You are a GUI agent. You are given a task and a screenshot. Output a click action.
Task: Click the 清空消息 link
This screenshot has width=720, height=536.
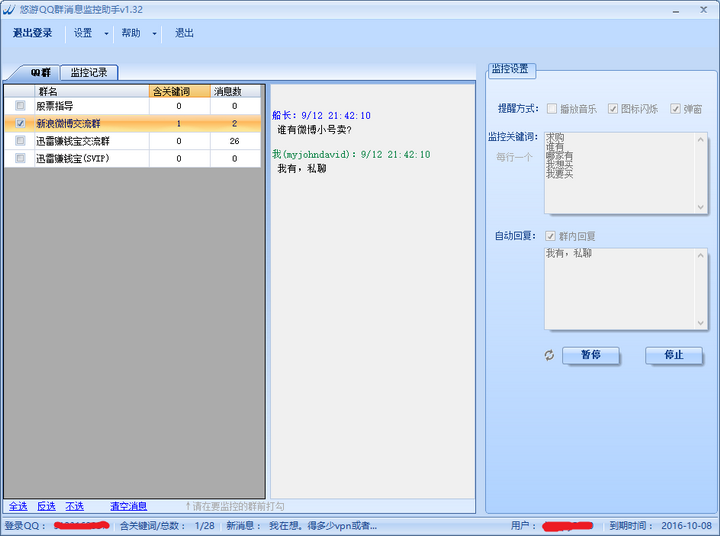click(129, 506)
